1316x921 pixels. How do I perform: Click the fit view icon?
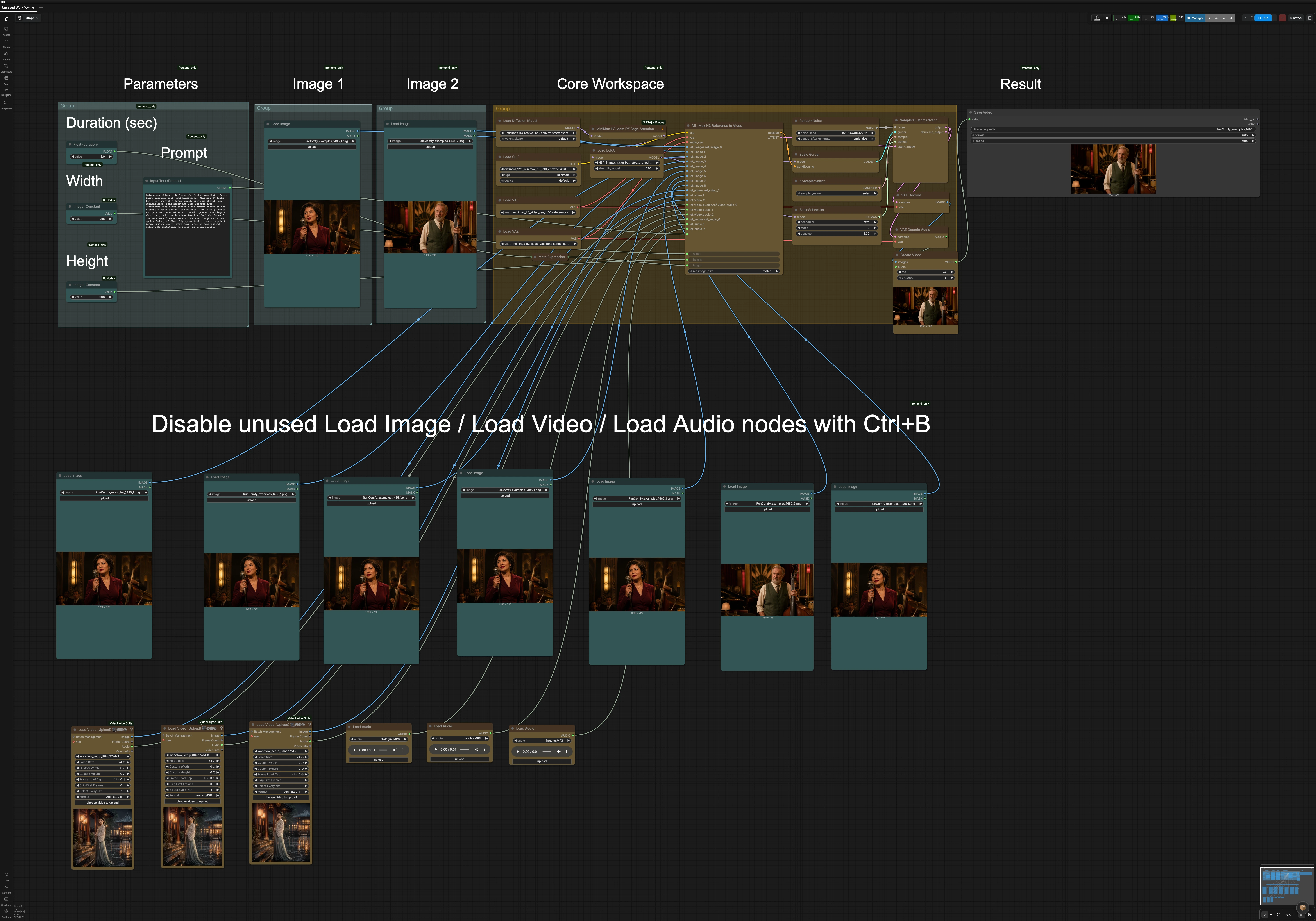tap(1279, 915)
